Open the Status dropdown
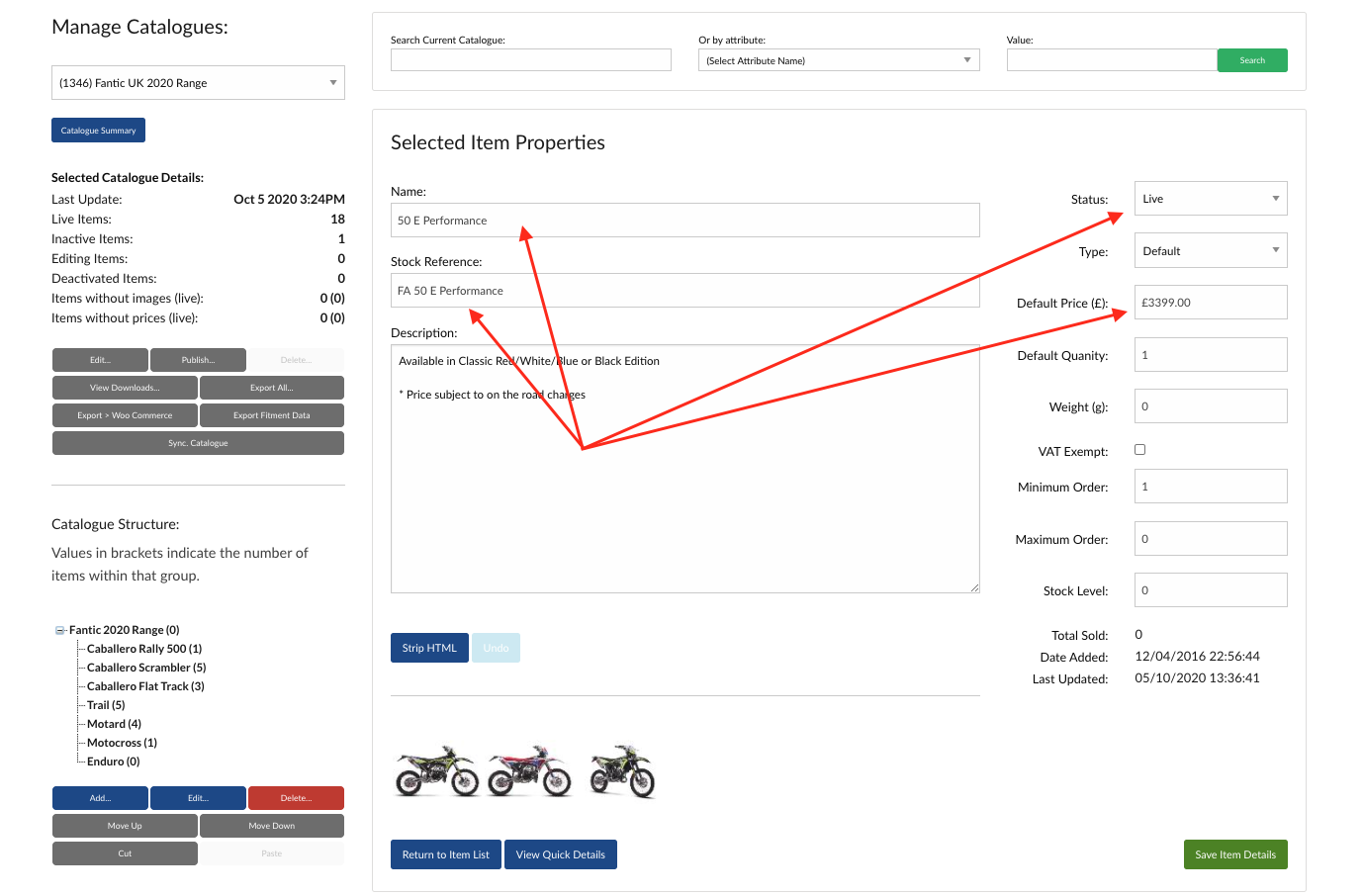1363x896 pixels. [x=1210, y=199]
